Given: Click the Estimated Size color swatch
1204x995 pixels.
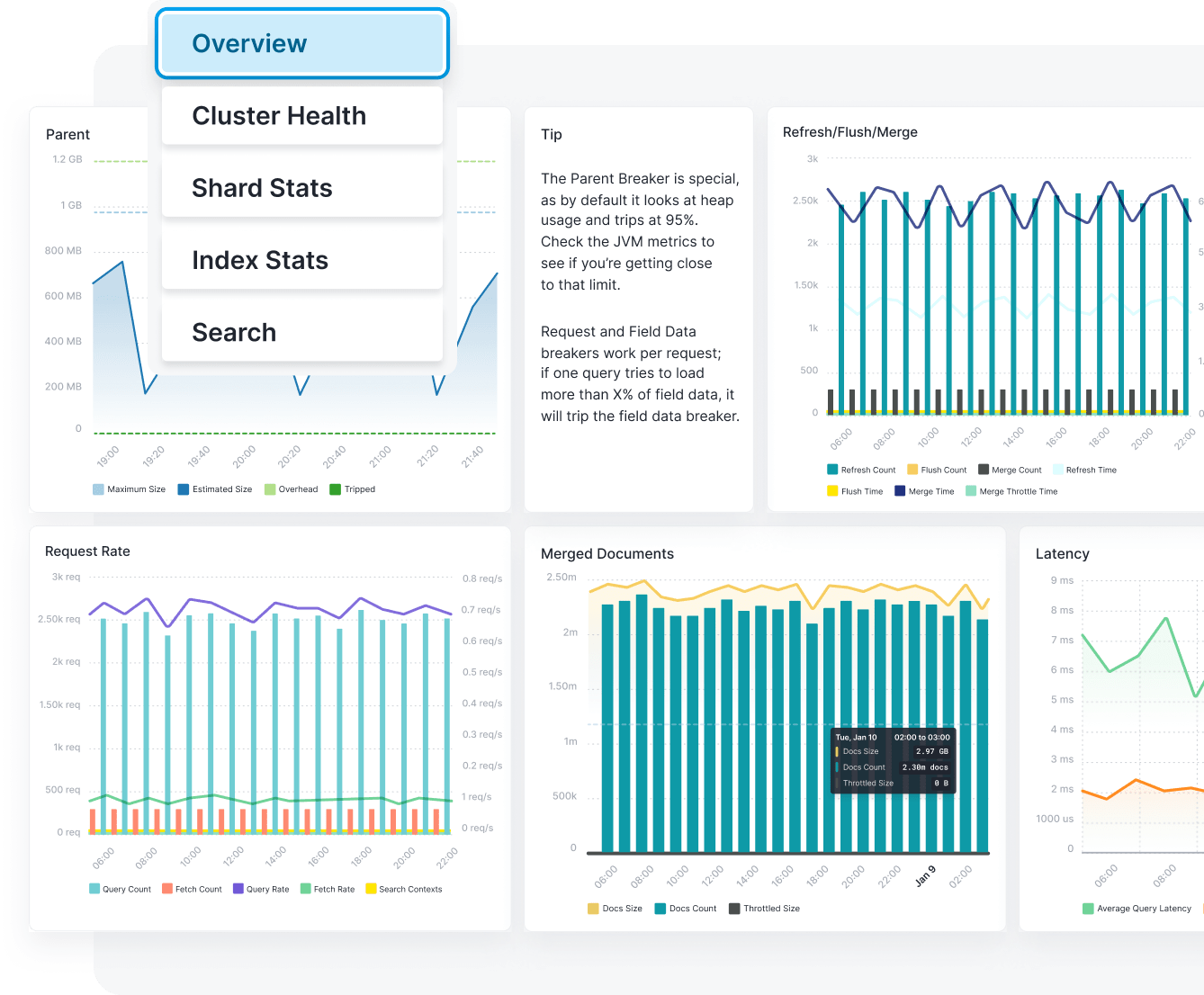Looking at the screenshot, I should 185,489.
